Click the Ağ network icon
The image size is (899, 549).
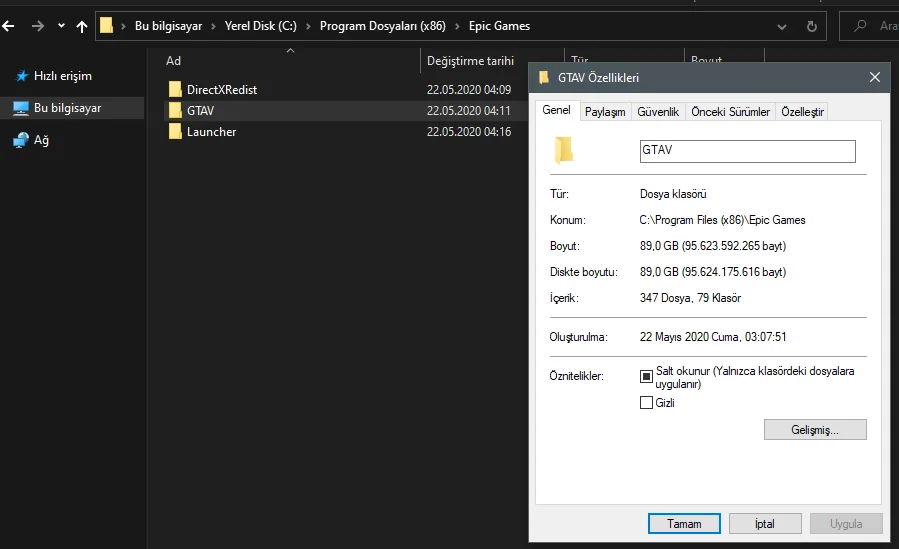[21, 140]
